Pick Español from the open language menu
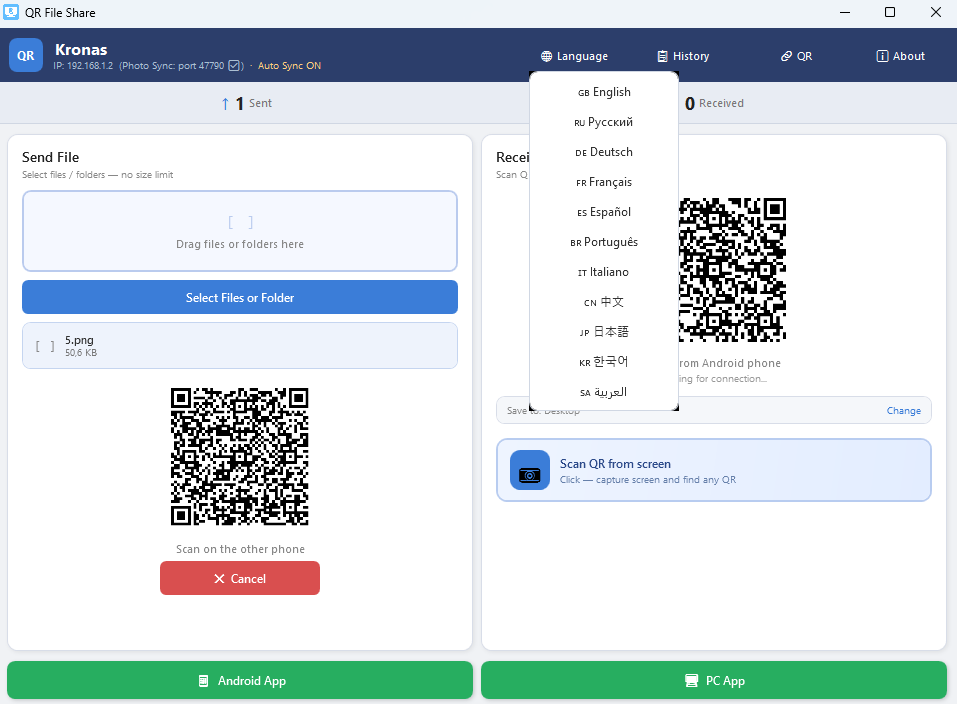Image resolution: width=957 pixels, height=704 pixels. click(x=604, y=211)
